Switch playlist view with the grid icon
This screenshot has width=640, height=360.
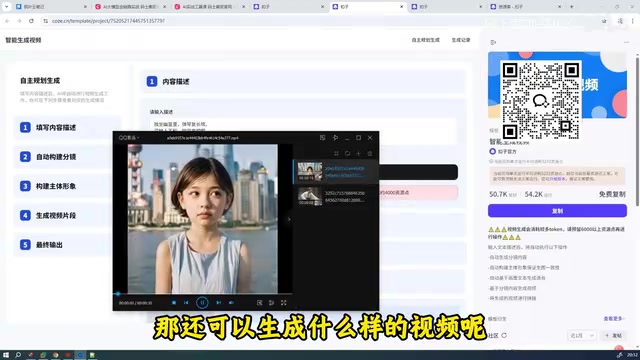pyautogui.click(x=336, y=153)
